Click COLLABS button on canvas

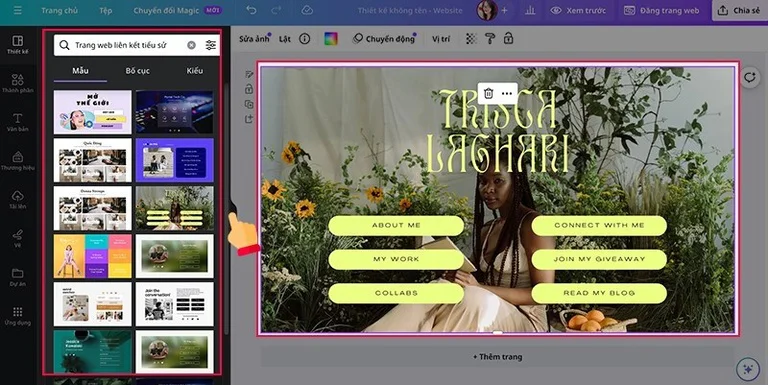396,293
